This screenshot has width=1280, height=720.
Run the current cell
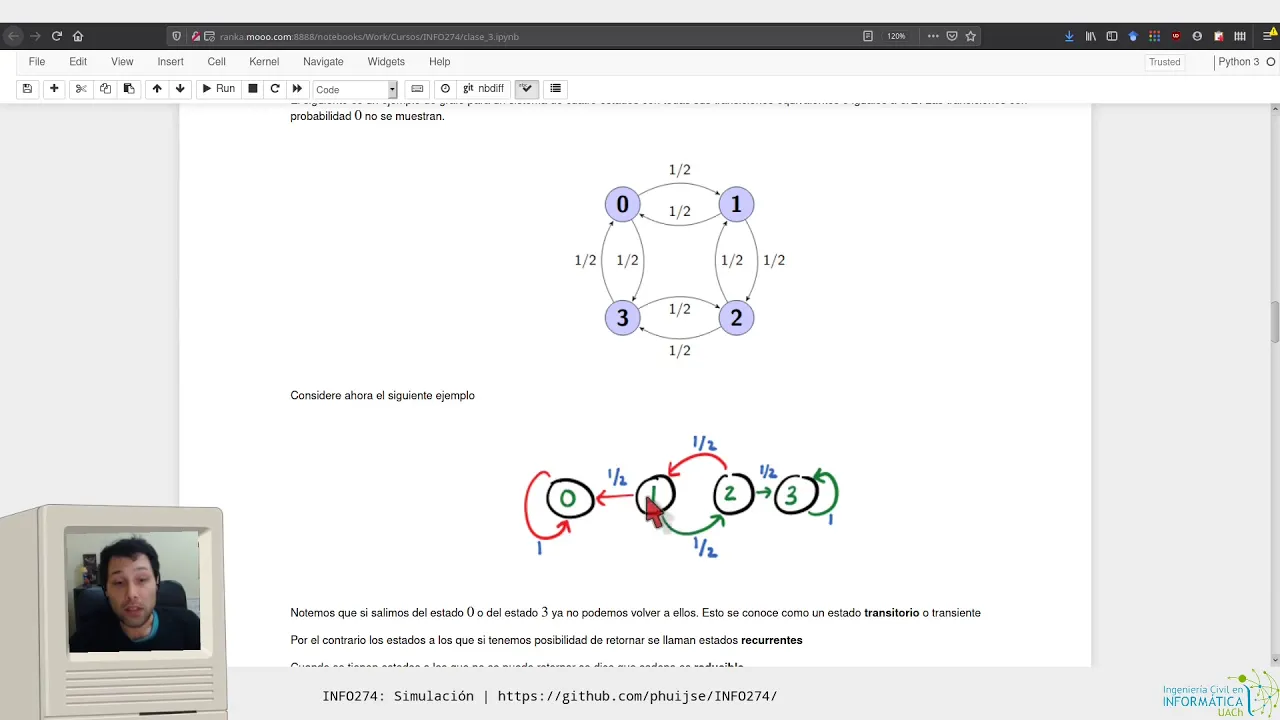[218, 89]
